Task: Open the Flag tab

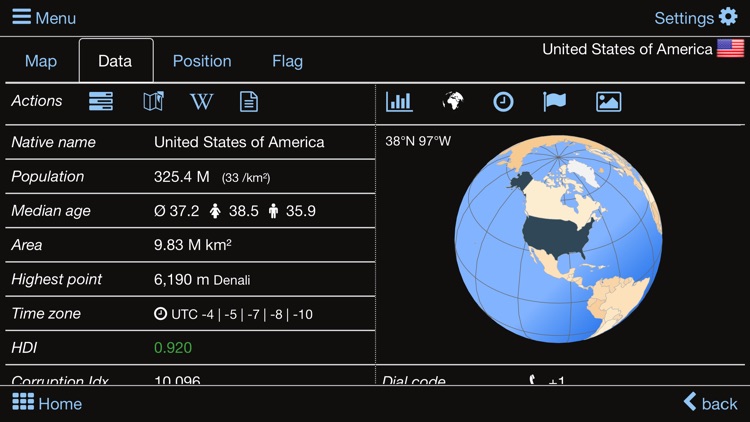Action: pos(287,61)
